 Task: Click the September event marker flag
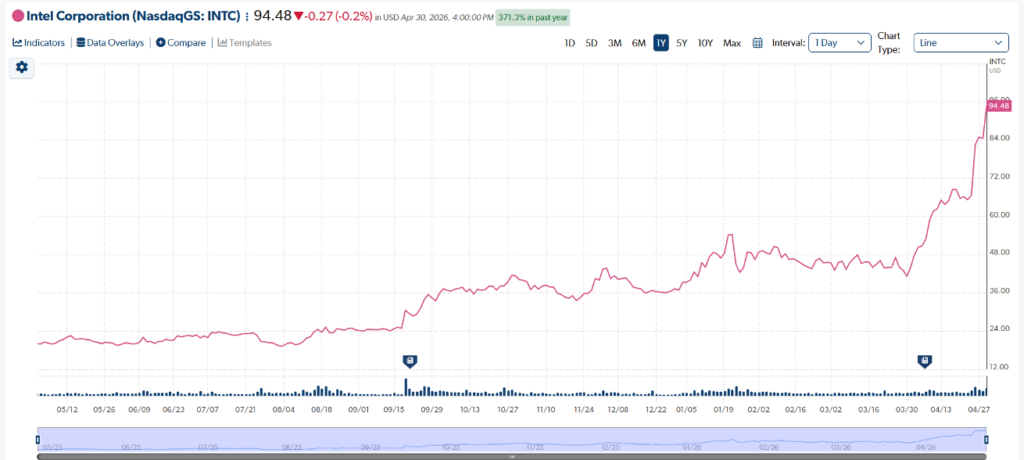pos(409,361)
